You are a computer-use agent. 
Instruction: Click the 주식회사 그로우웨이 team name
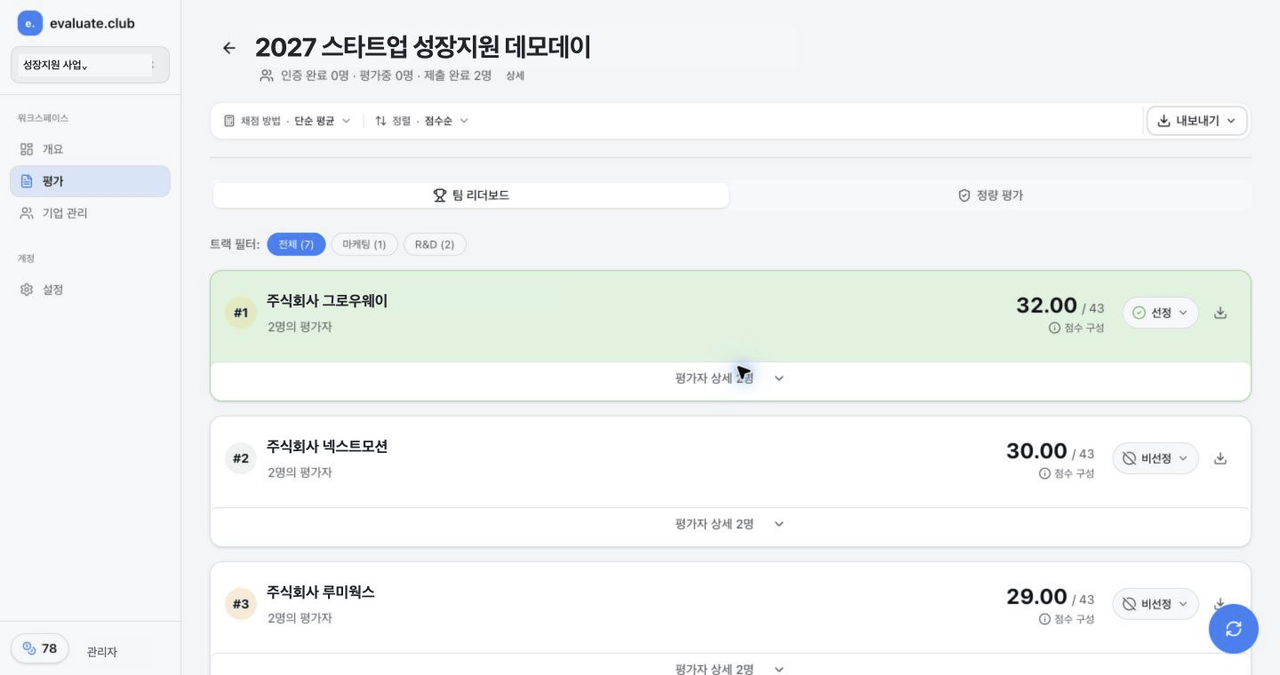pos(327,301)
